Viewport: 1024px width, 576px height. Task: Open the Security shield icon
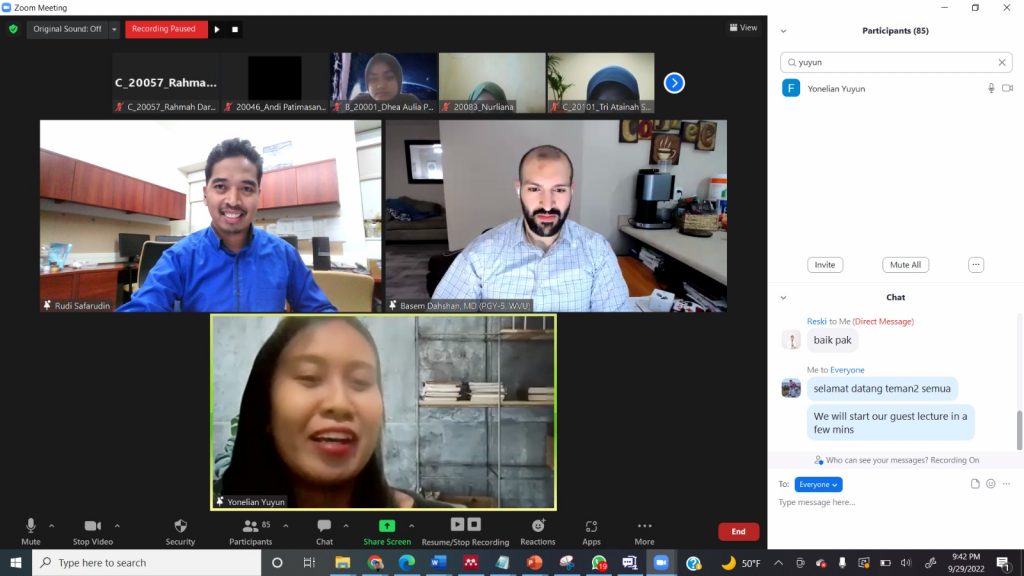coord(180,526)
